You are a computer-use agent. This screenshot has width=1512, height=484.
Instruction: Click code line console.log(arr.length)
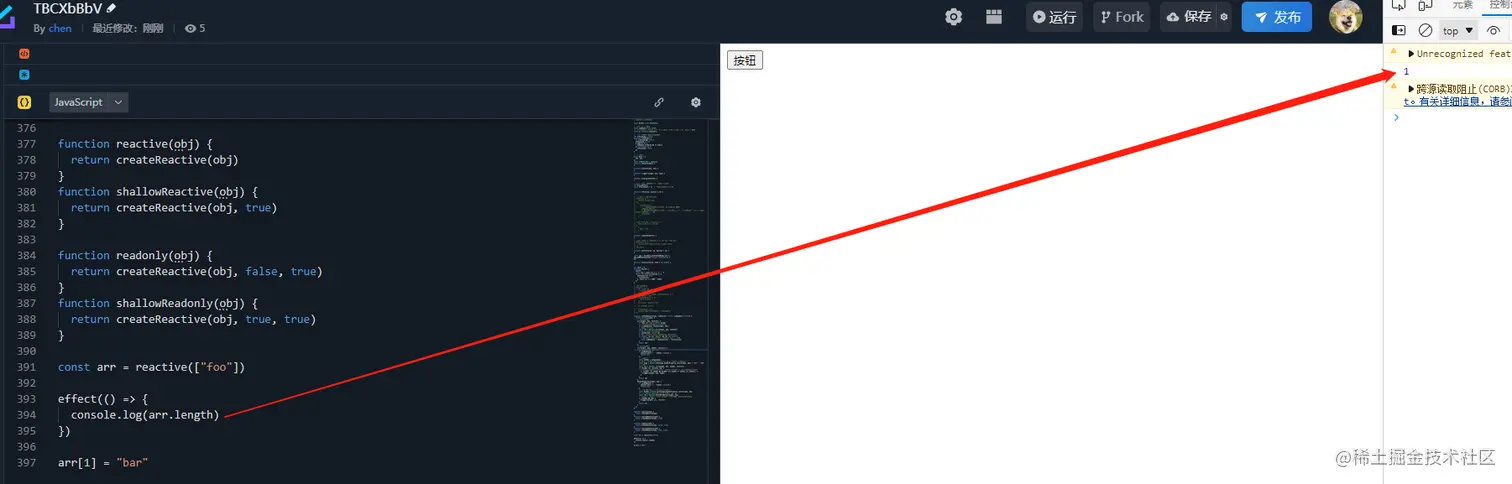[x=145, y=415]
